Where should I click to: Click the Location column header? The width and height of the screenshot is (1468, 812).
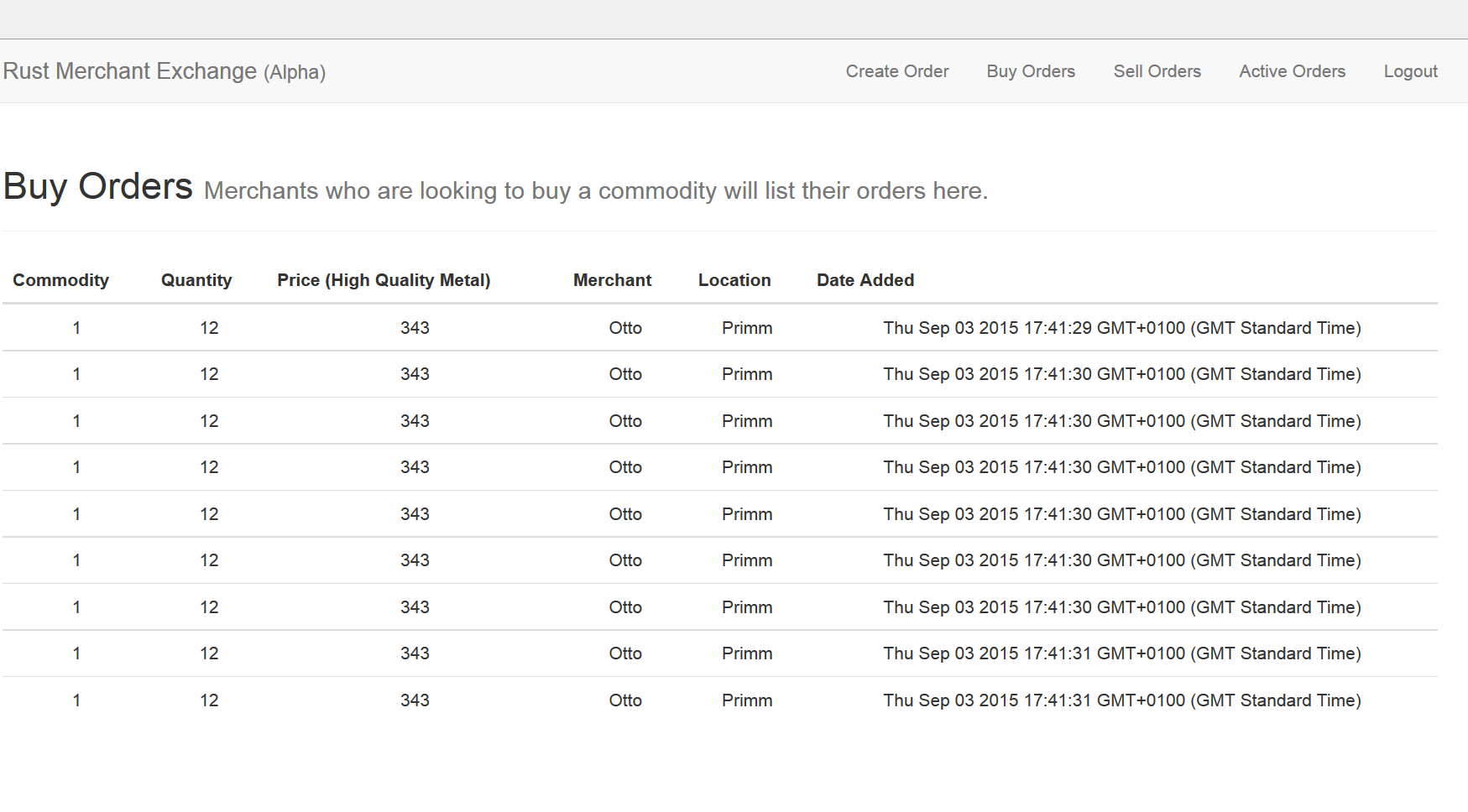click(x=734, y=280)
